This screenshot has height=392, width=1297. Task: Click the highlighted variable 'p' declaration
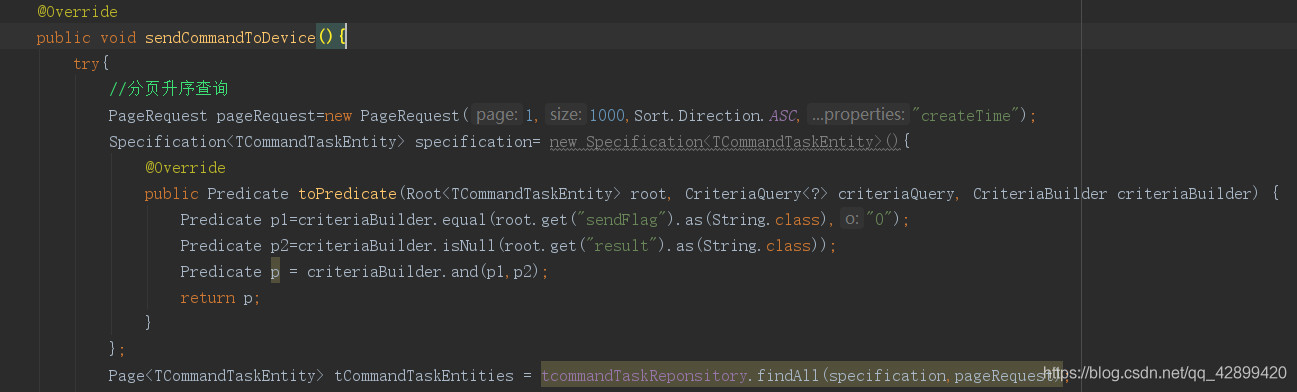point(275,272)
